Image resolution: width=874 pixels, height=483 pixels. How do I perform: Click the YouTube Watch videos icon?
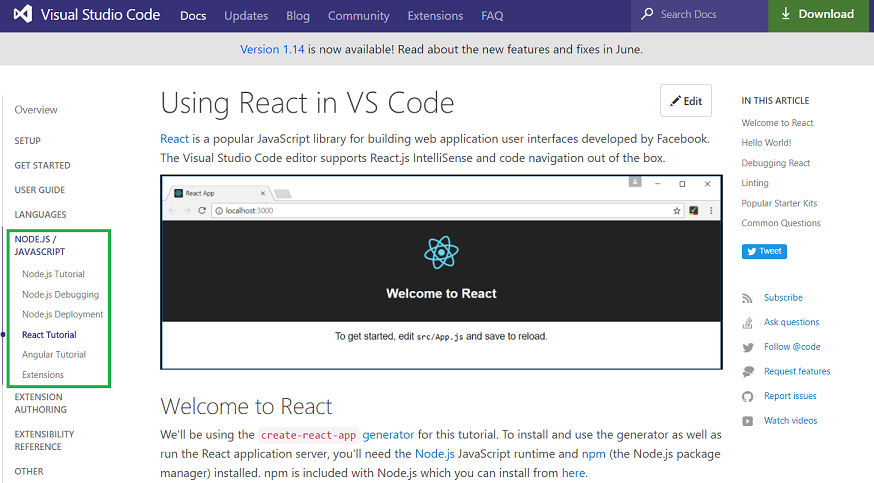(747, 421)
